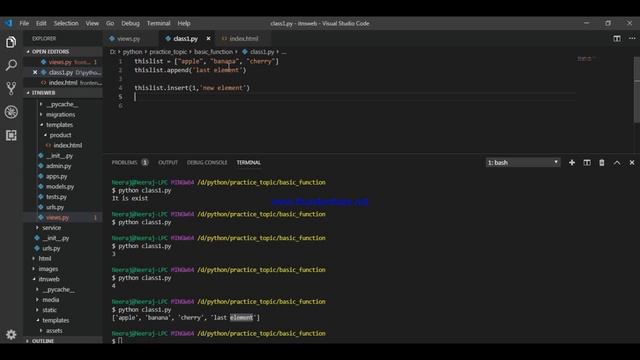The image size is (640, 360).
Task: Open the Search view in activity bar
Action: click(x=11, y=65)
